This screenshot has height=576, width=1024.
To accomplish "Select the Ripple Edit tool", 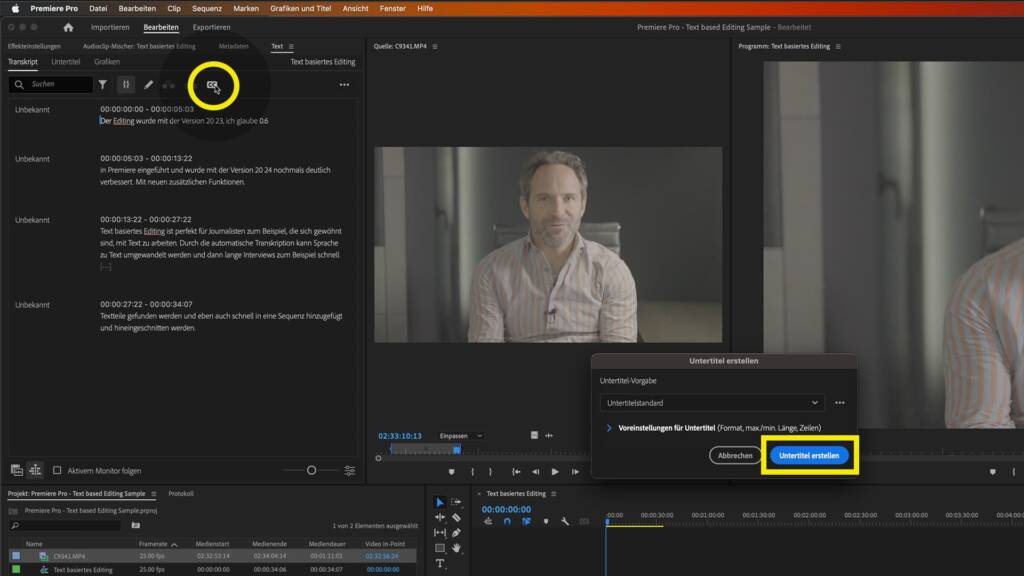I will [x=440, y=517].
